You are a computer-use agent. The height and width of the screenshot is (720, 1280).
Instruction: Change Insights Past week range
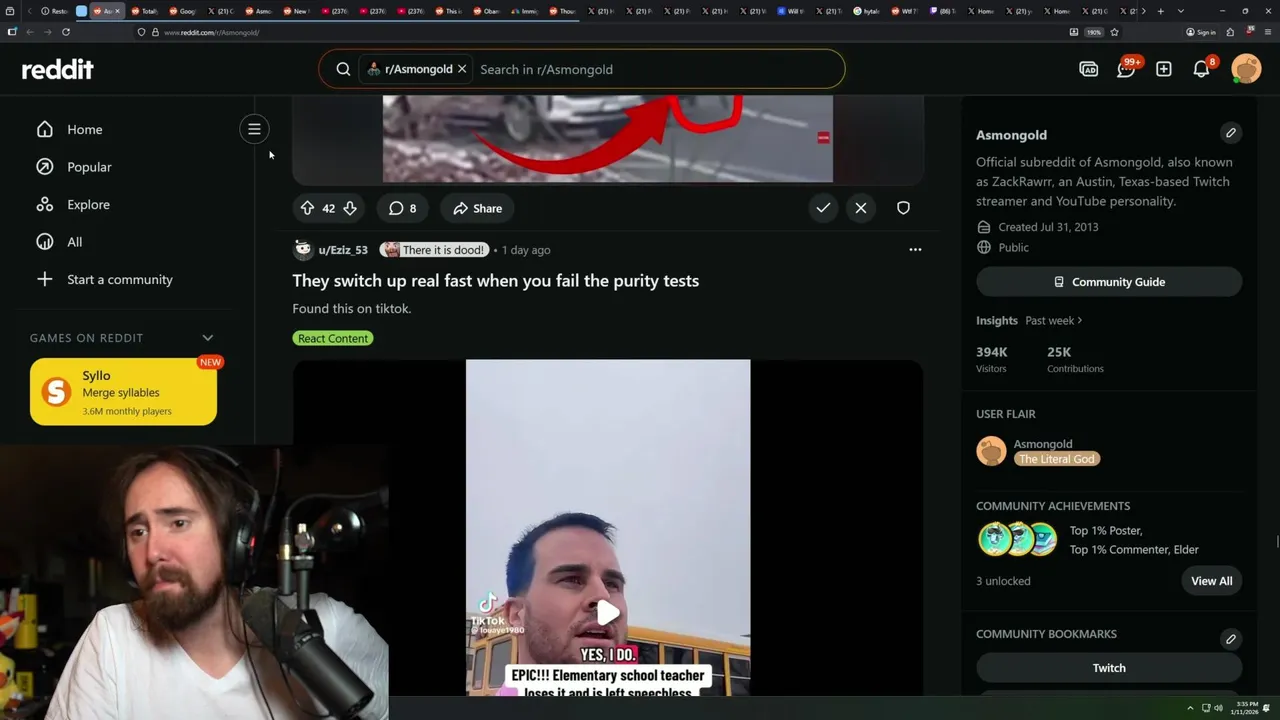click(1054, 320)
